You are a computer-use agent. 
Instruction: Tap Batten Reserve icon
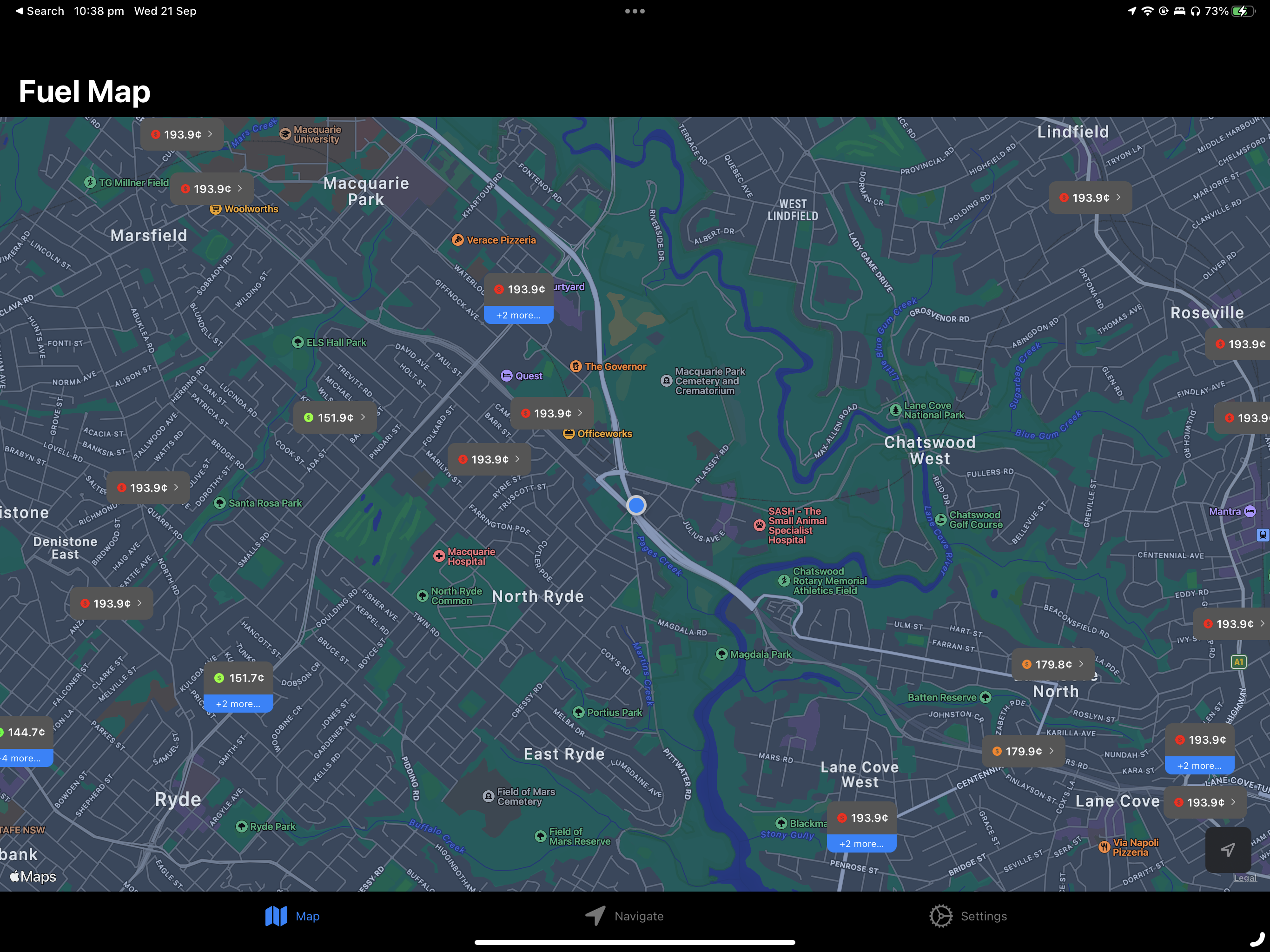click(986, 697)
